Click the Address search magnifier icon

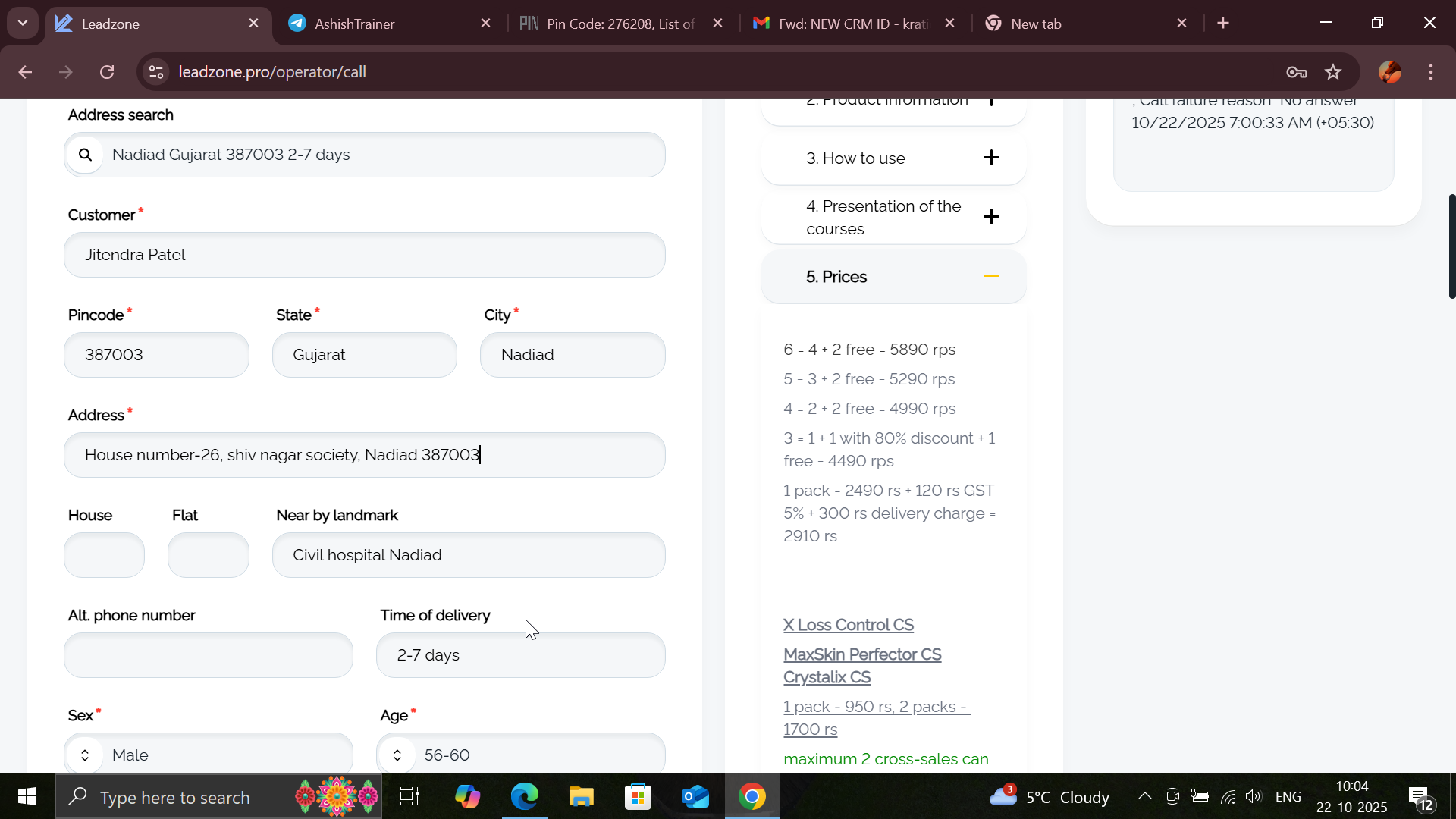[x=86, y=155]
